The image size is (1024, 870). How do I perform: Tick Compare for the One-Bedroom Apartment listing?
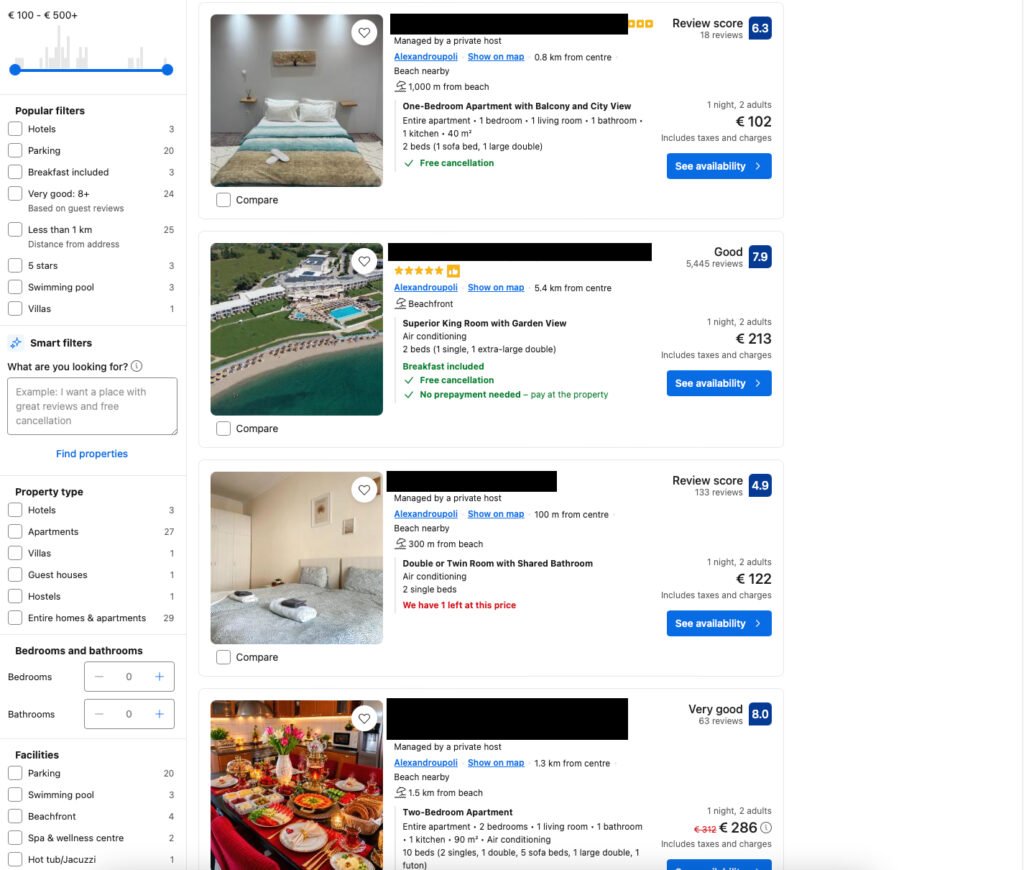[223, 200]
